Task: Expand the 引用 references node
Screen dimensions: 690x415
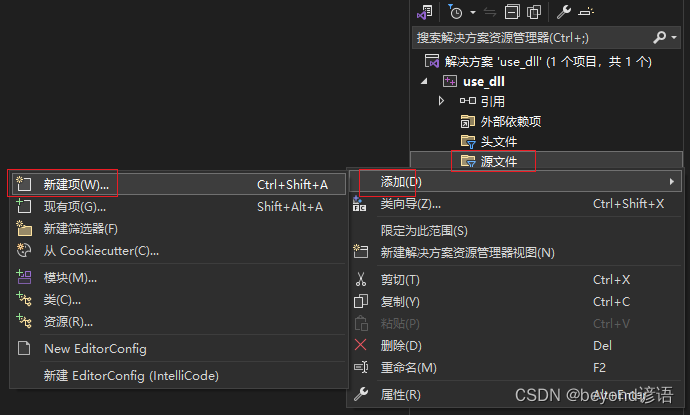Action: [x=441, y=101]
